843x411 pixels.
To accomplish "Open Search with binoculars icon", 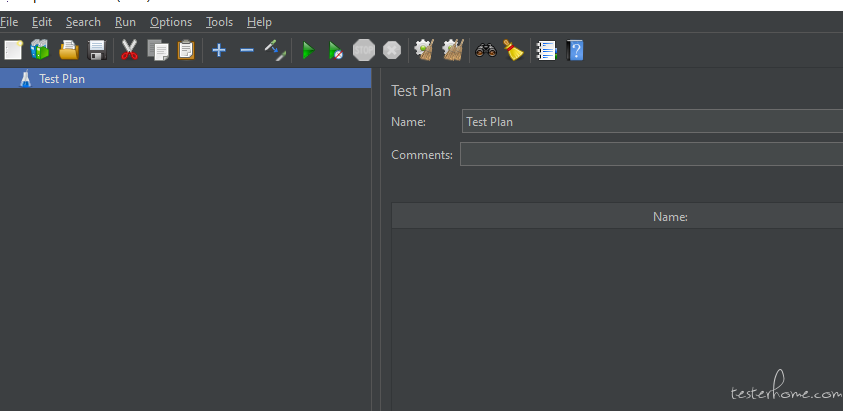I will click(x=486, y=50).
